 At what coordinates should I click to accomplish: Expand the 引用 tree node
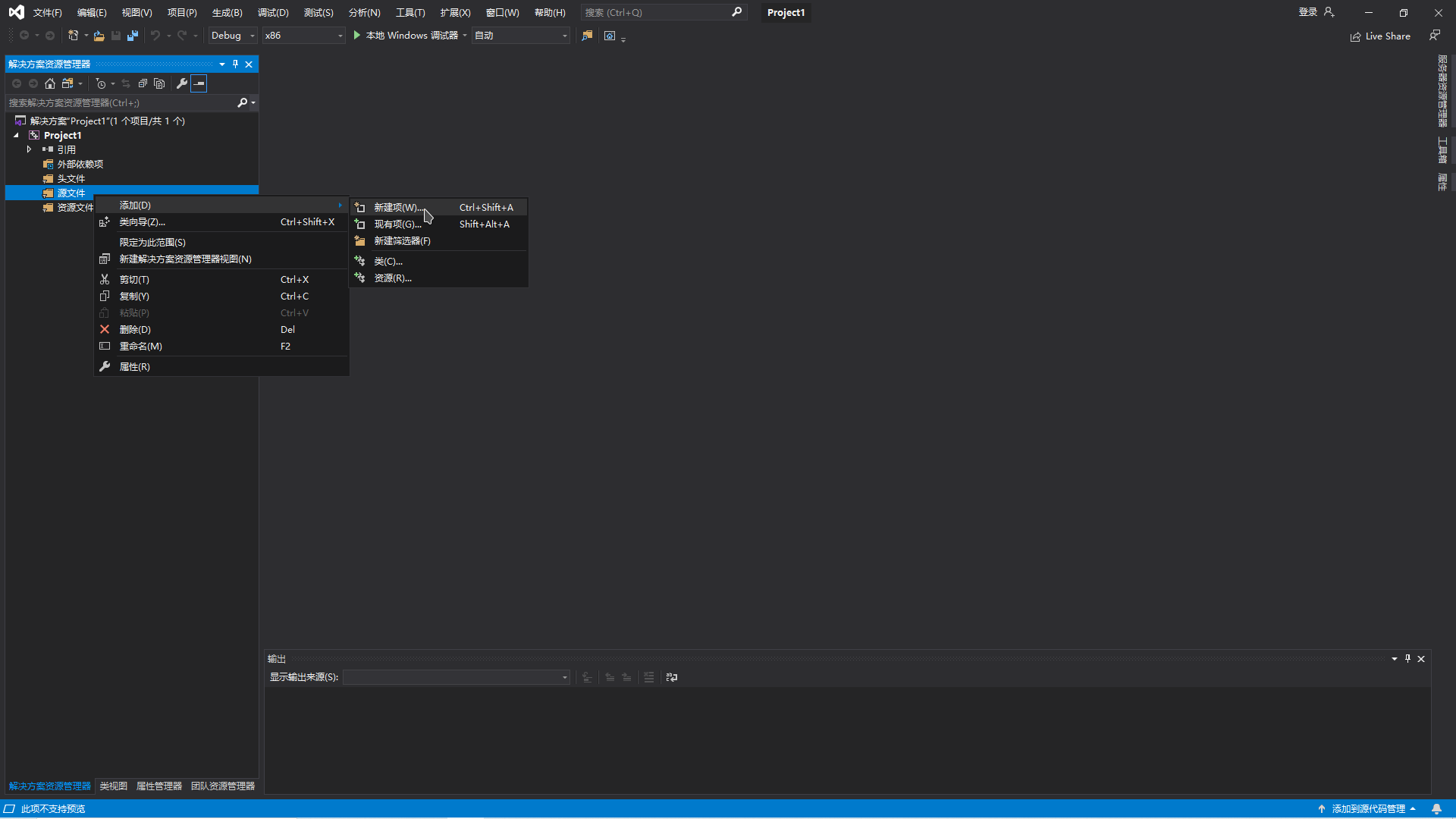tap(29, 149)
